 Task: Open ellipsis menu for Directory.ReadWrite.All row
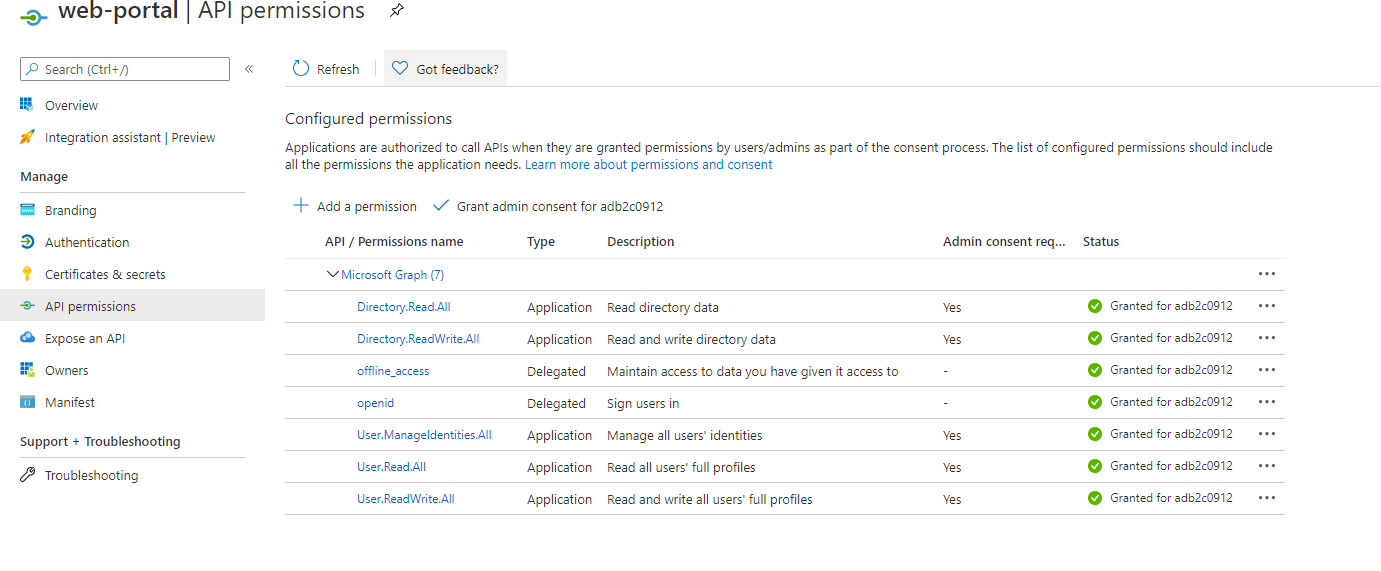[x=1267, y=338]
